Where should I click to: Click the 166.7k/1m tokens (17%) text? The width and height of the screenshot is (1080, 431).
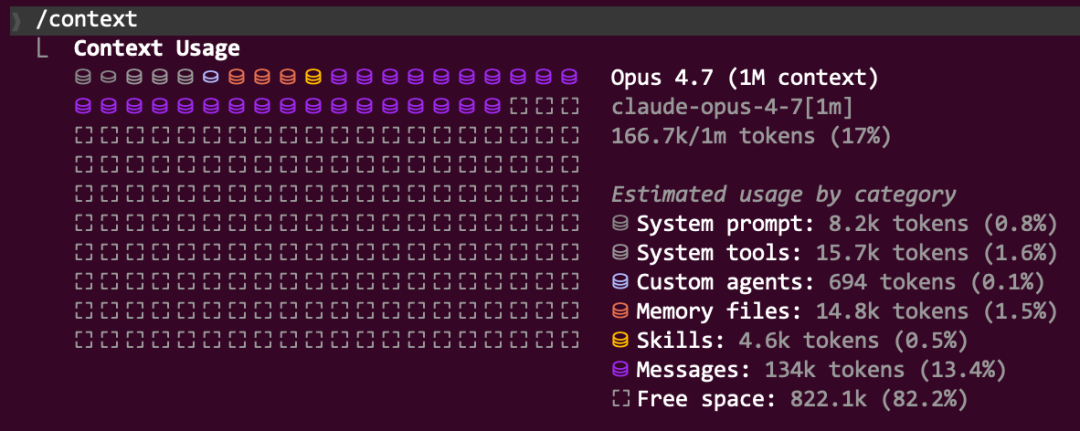coord(750,135)
